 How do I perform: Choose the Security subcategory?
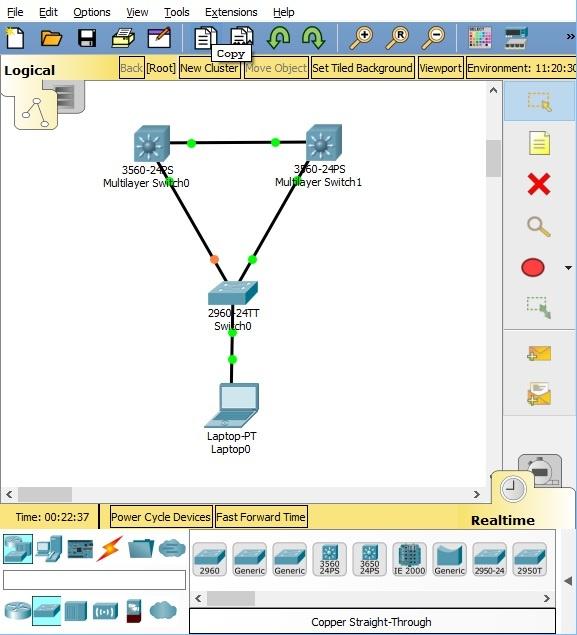tap(134, 611)
